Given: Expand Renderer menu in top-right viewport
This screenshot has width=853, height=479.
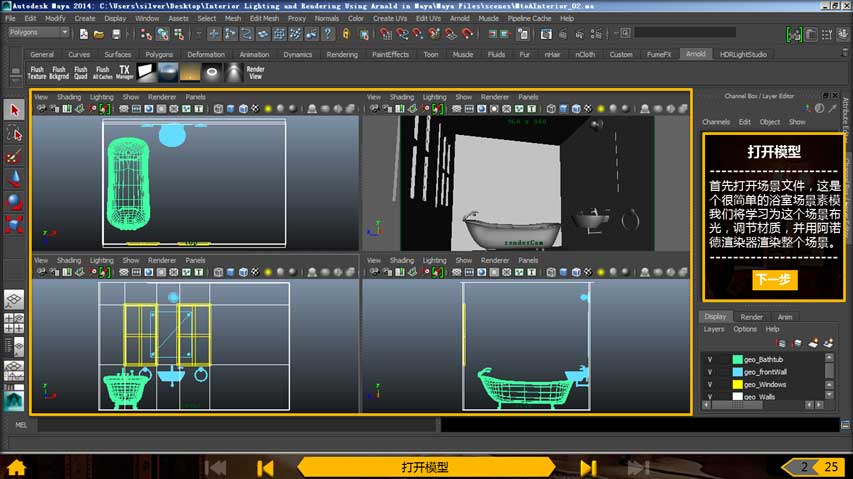Looking at the screenshot, I should (x=495, y=97).
